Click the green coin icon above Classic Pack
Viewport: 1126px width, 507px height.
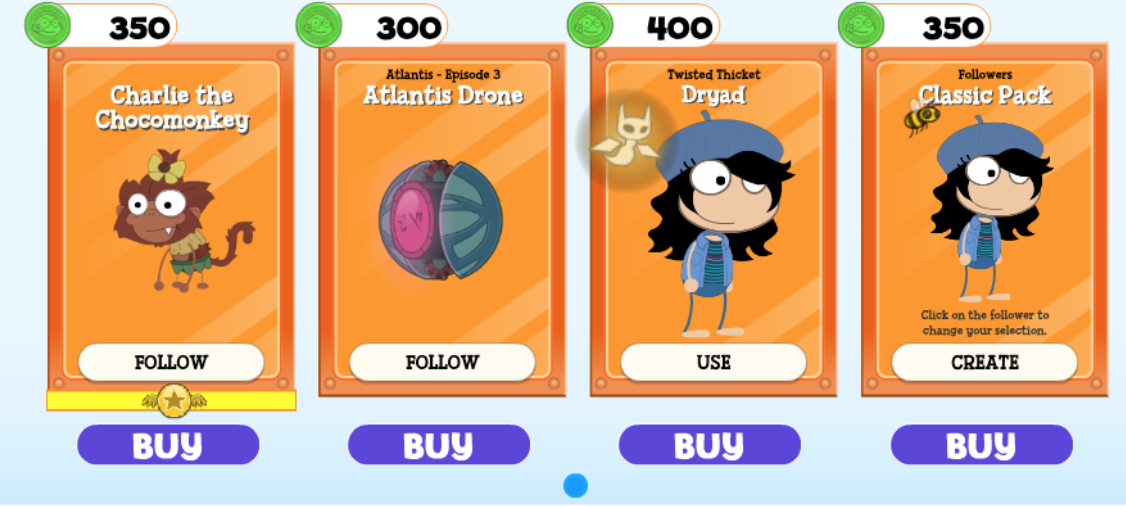point(861,25)
